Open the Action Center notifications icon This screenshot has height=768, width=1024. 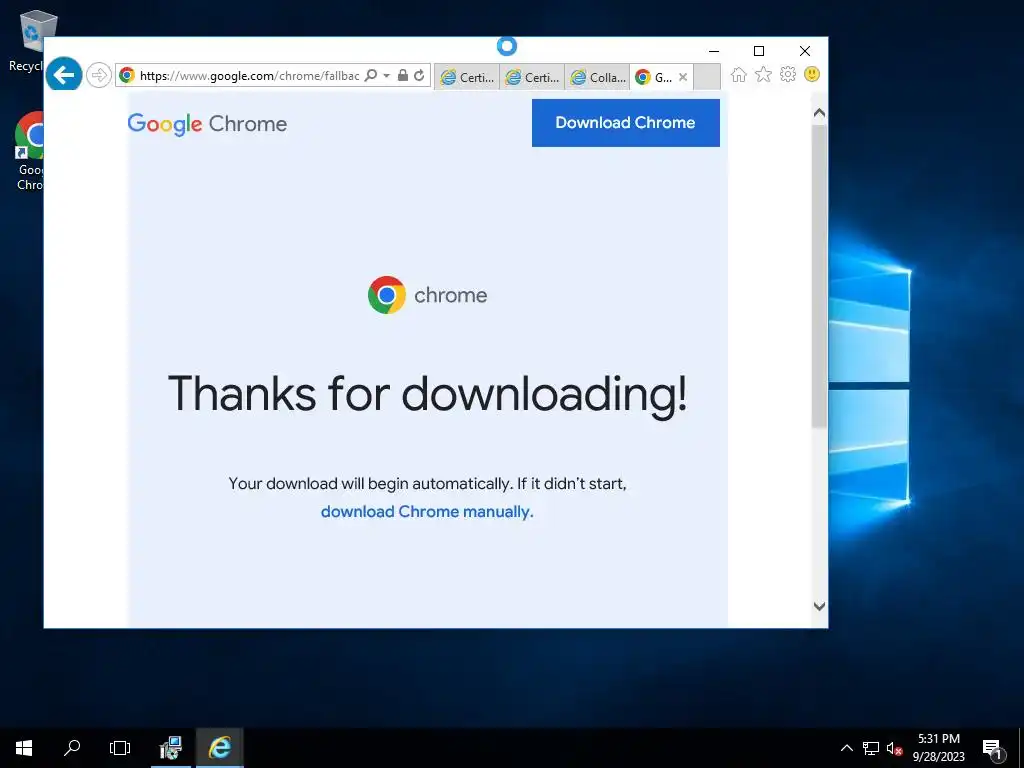(x=992, y=748)
